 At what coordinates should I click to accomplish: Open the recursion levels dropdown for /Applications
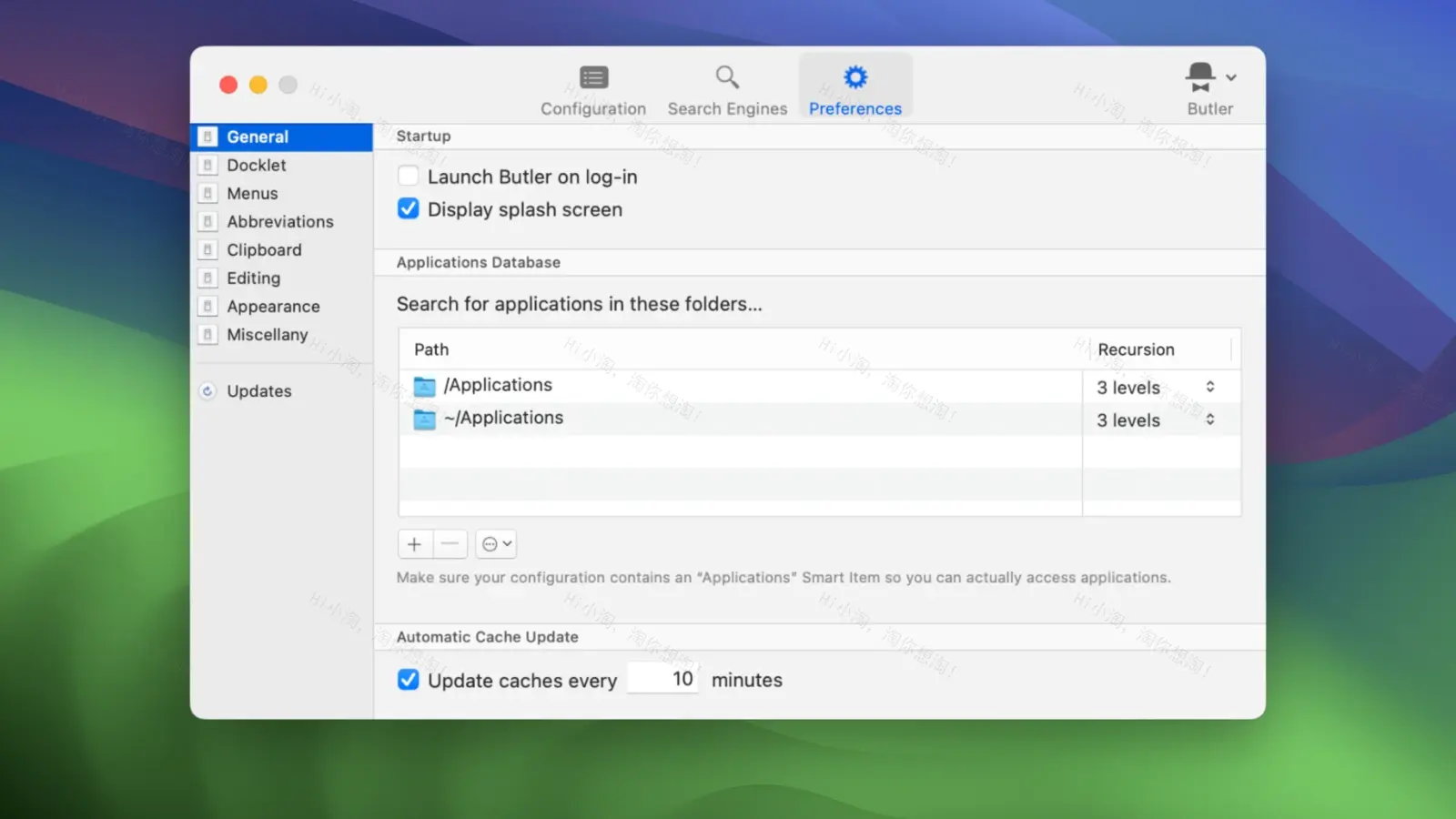click(1210, 386)
